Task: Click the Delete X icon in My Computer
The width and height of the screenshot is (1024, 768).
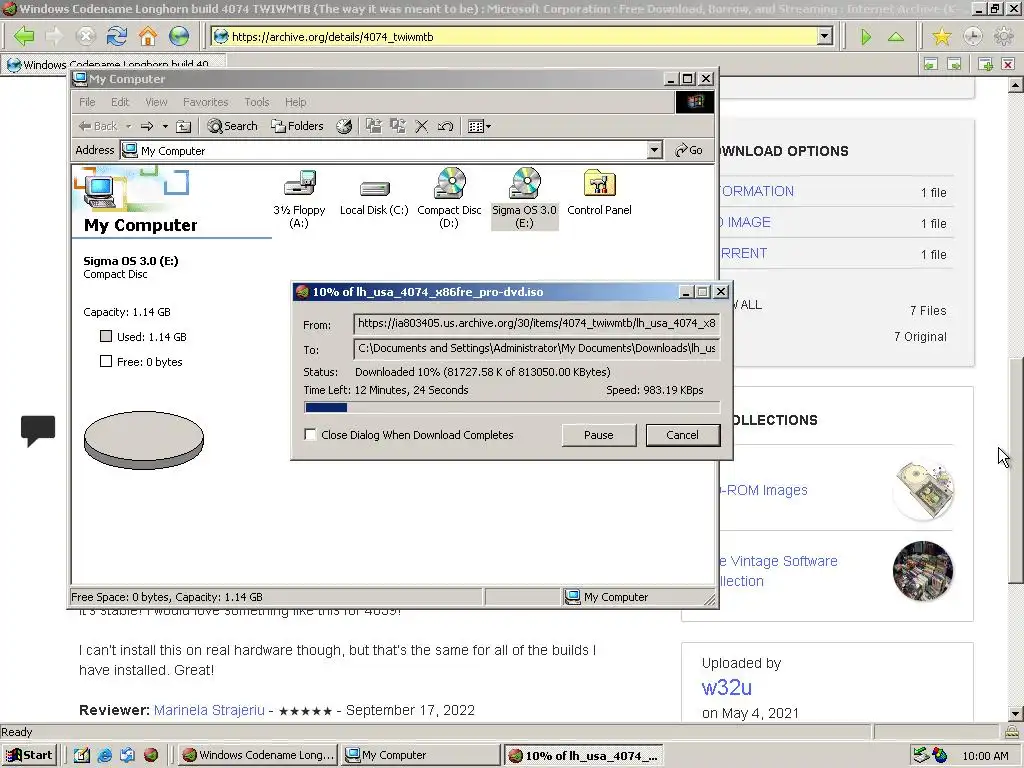Action: (x=422, y=126)
